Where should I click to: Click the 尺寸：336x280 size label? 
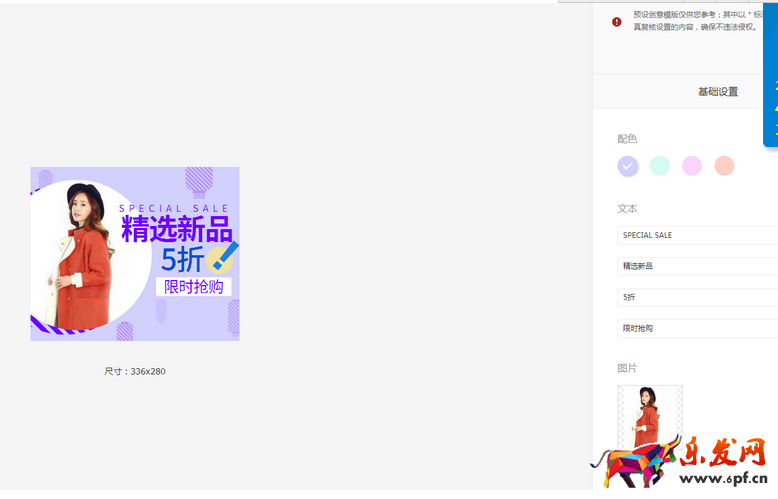135,371
